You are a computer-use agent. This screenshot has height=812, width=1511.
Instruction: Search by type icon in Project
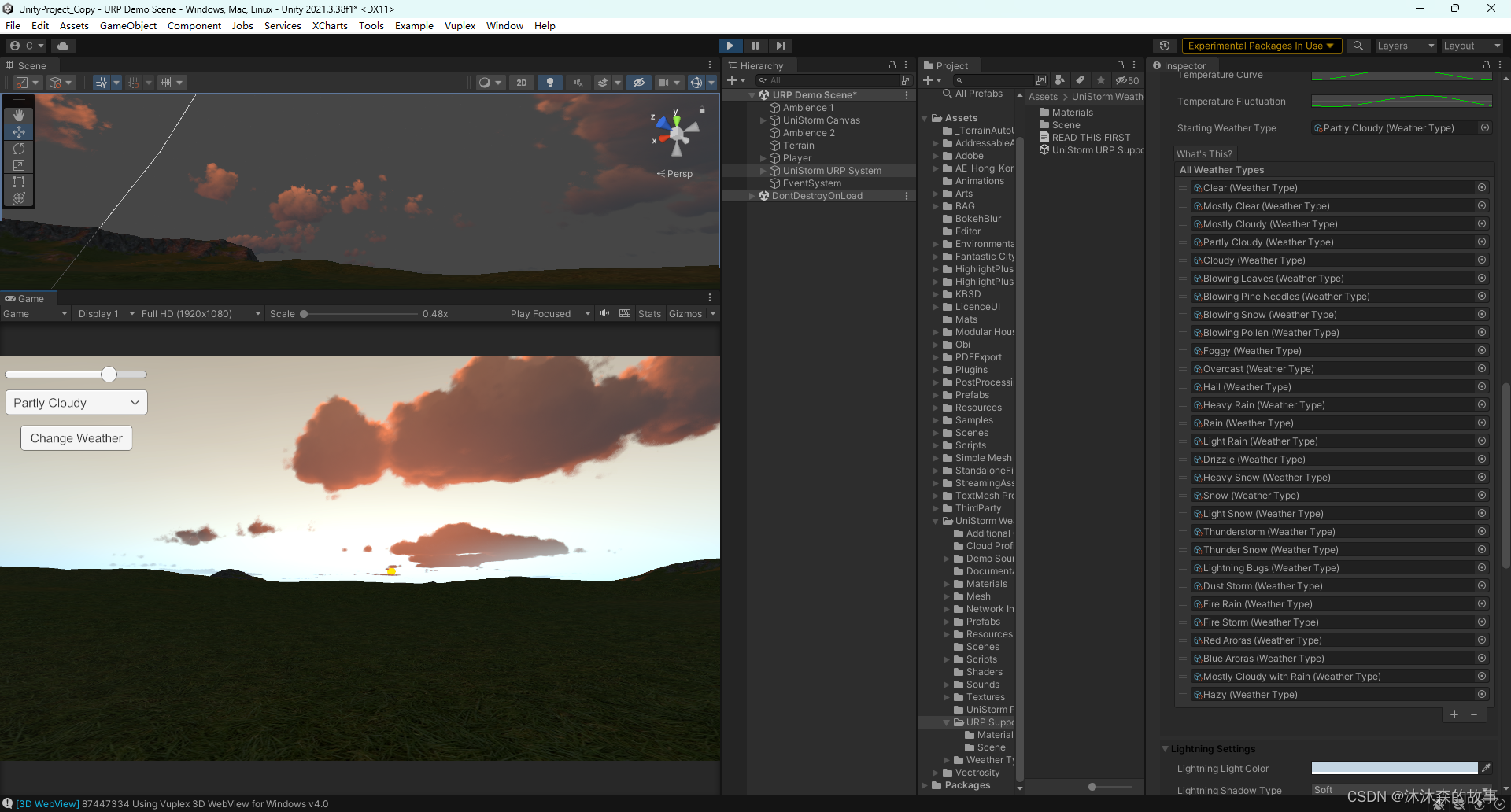click(1060, 80)
